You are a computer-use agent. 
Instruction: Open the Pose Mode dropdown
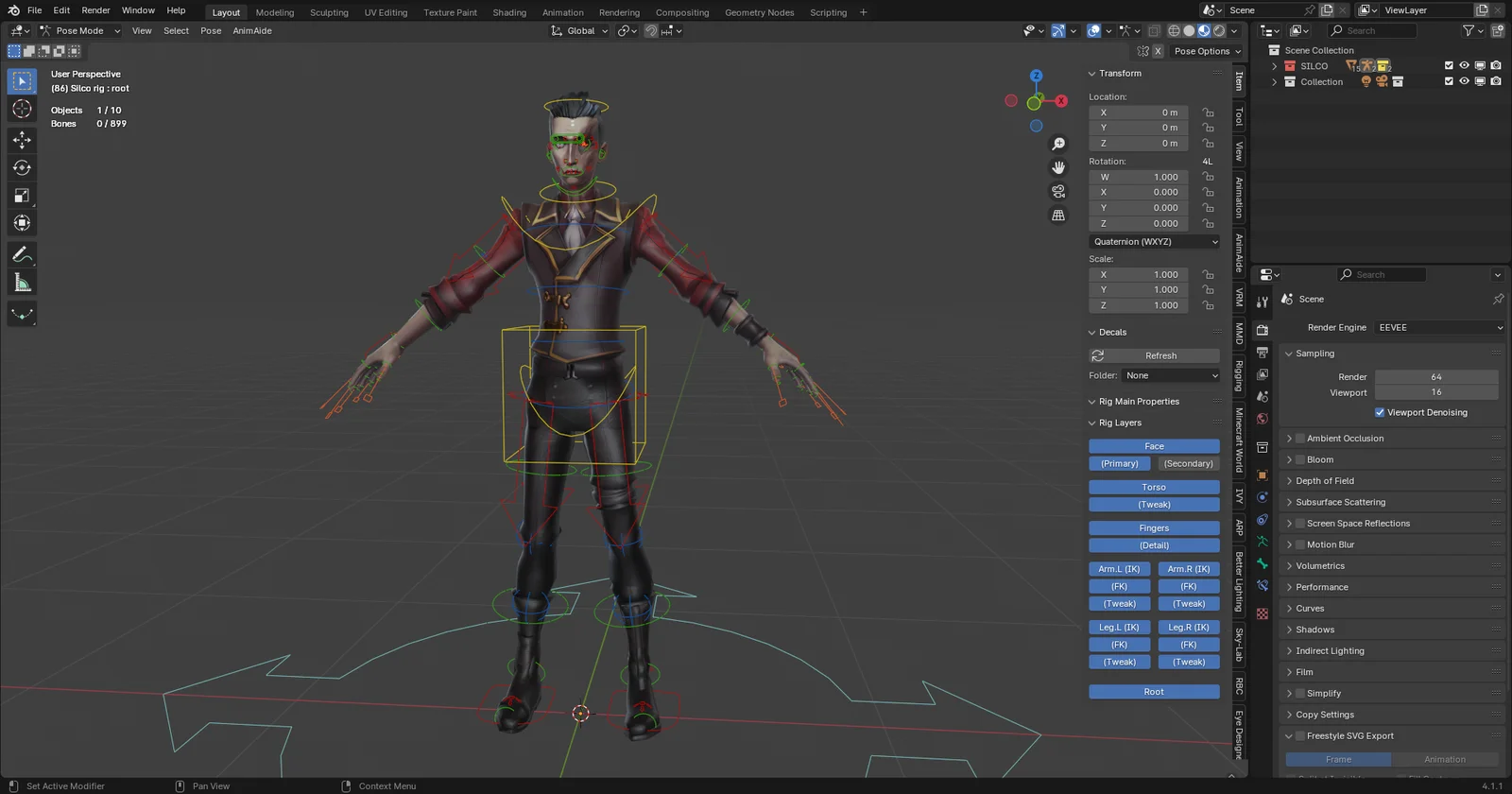80,31
